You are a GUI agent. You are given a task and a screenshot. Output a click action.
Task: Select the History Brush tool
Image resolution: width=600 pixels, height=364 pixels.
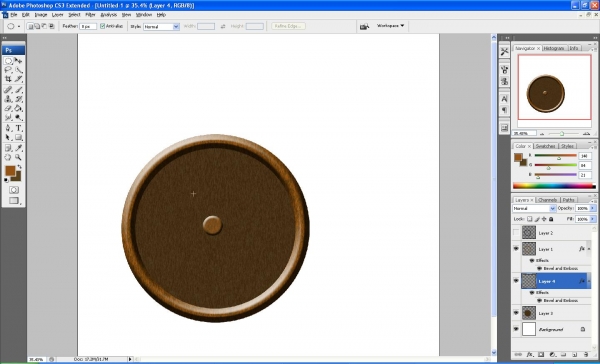(18, 99)
